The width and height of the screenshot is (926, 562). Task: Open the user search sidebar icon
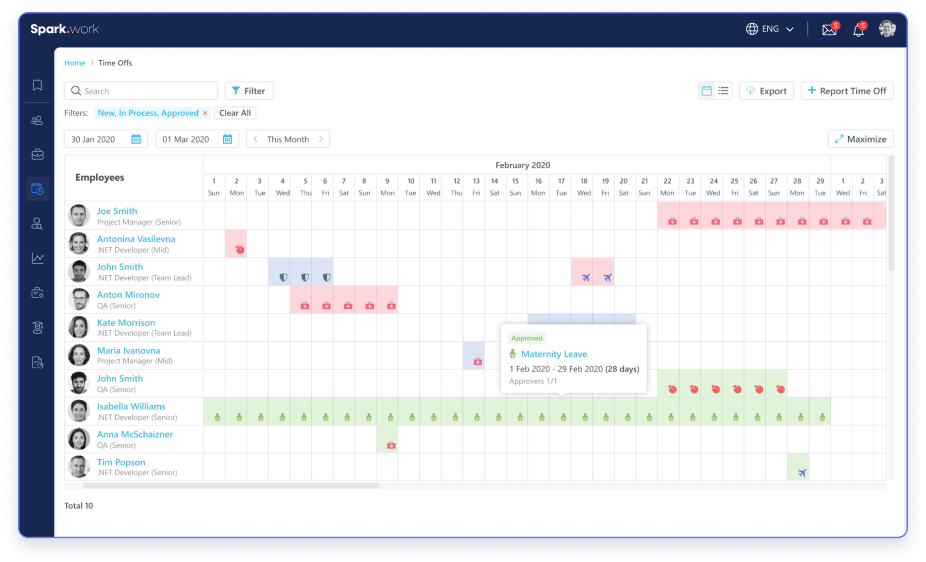point(37,223)
